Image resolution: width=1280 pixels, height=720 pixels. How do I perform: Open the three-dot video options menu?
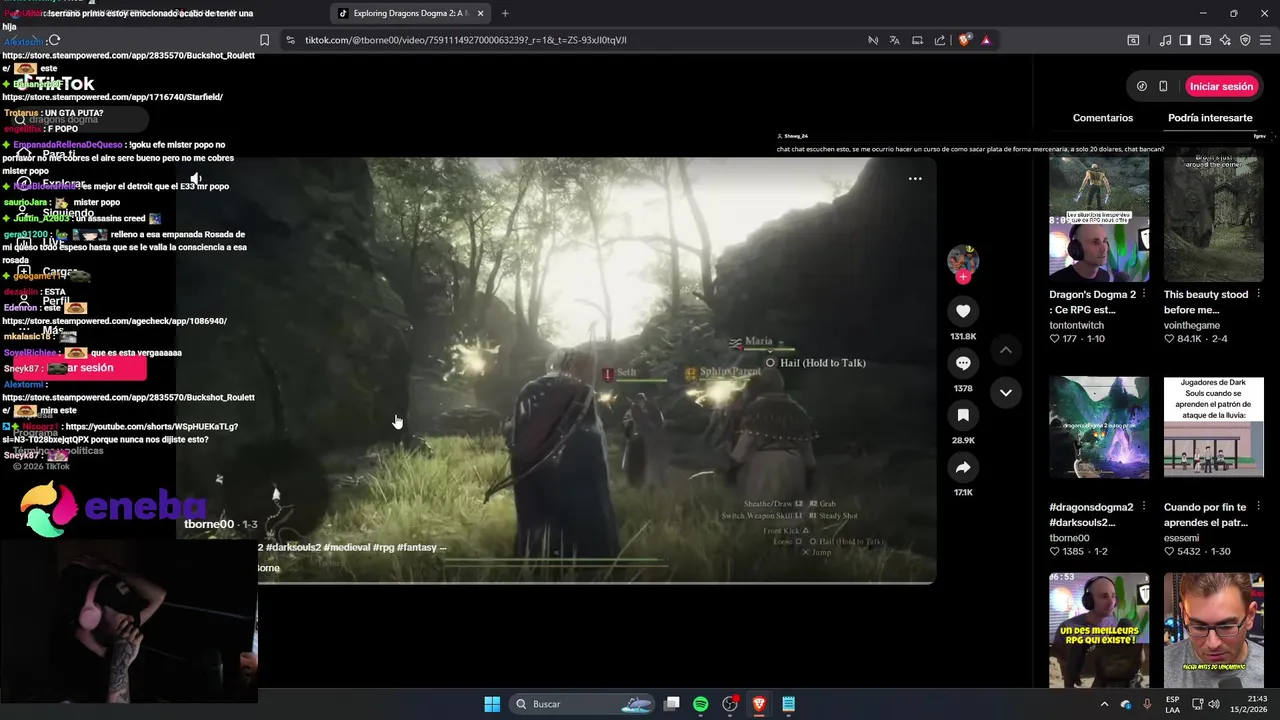(915, 178)
